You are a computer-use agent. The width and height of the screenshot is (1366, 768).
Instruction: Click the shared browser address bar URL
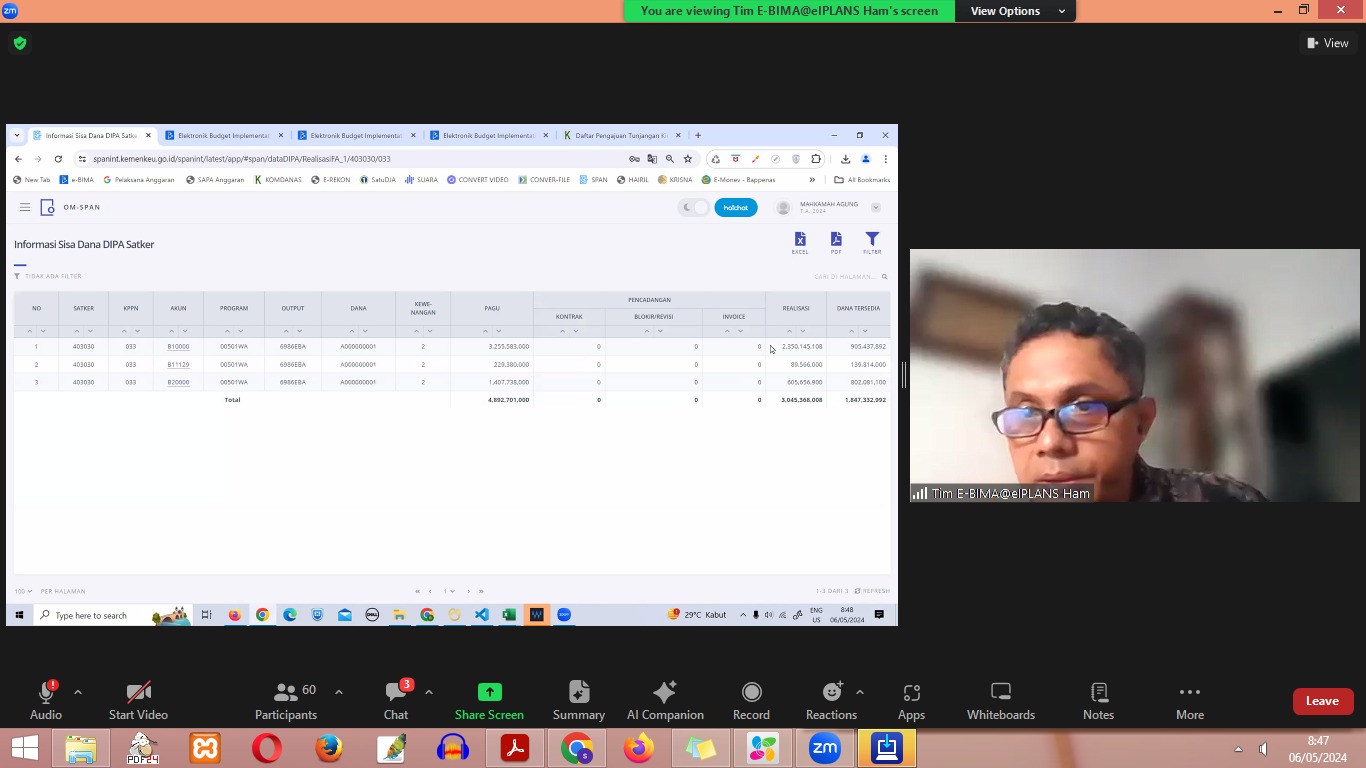(242, 159)
